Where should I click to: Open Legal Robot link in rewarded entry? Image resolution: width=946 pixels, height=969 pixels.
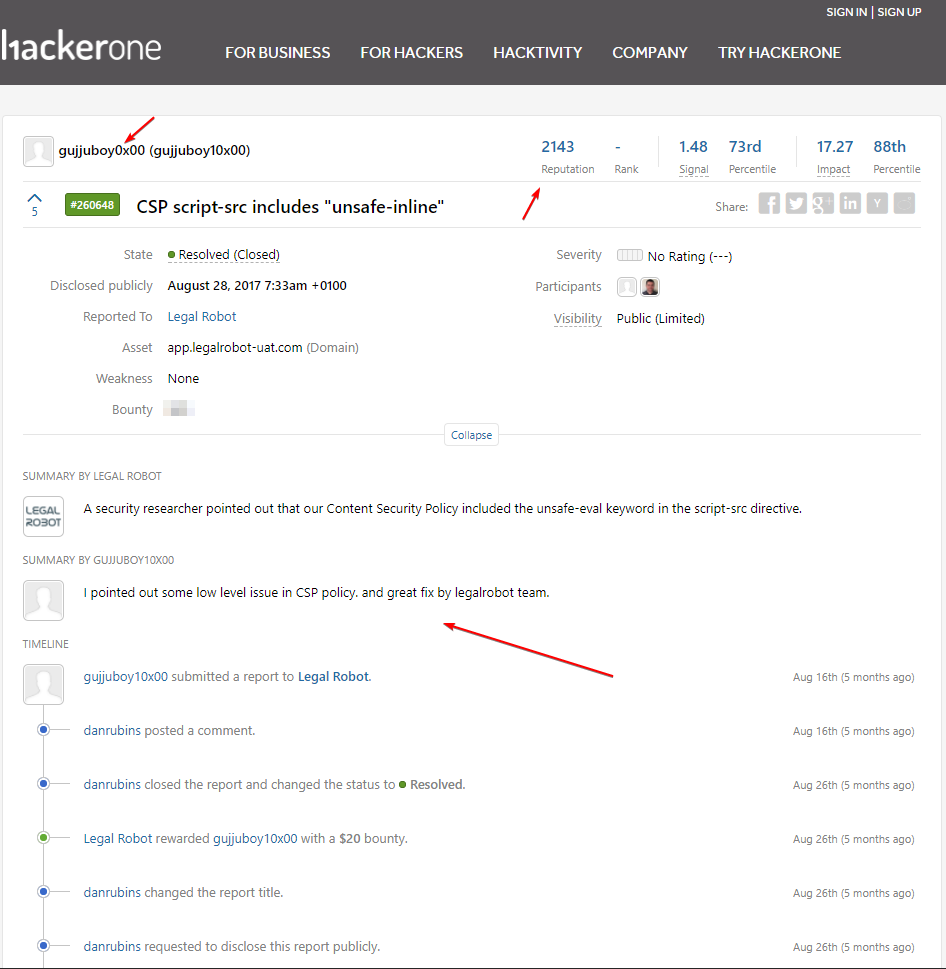[117, 839]
